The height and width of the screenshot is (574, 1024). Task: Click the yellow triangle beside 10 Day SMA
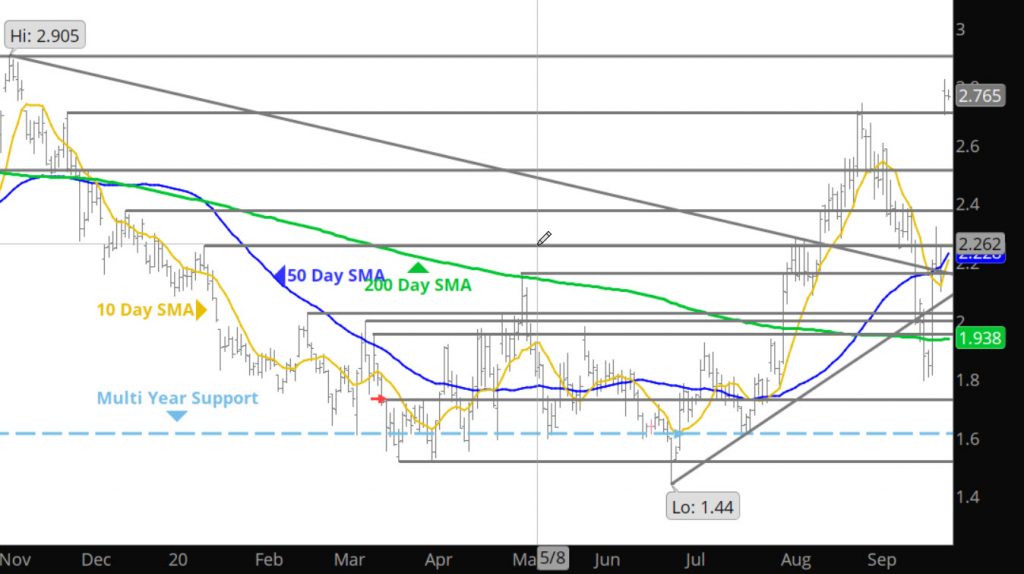[202, 310]
